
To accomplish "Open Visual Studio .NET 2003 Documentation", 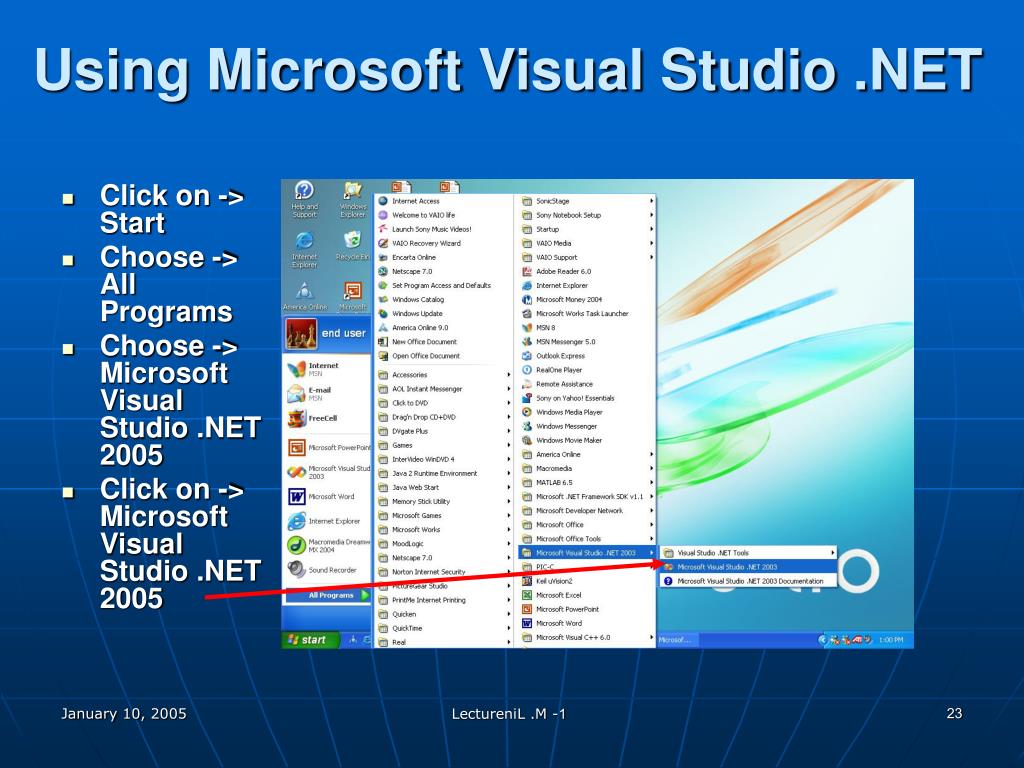I will [748, 581].
